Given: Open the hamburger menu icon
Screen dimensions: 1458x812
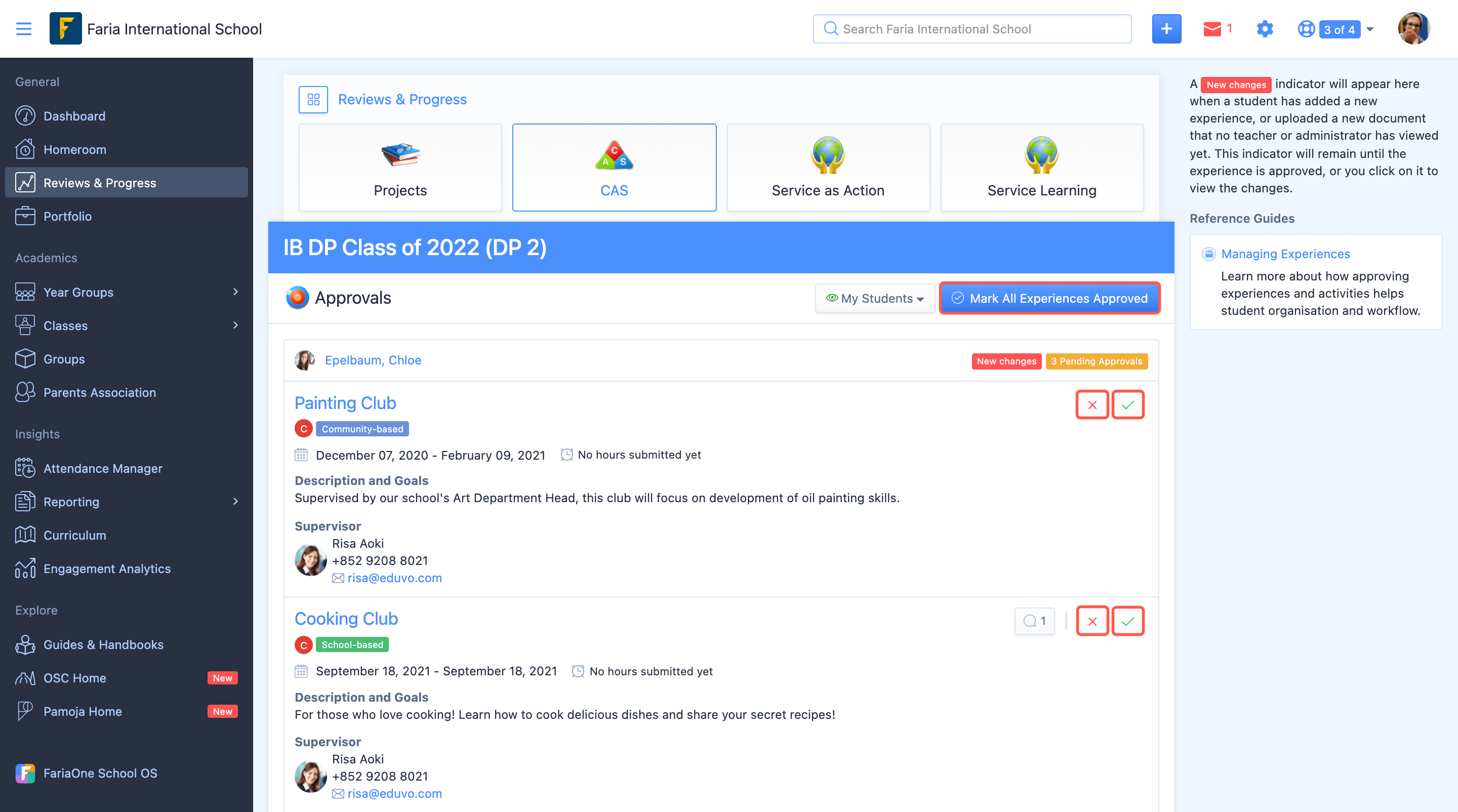Looking at the screenshot, I should click(x=24, y=29).
